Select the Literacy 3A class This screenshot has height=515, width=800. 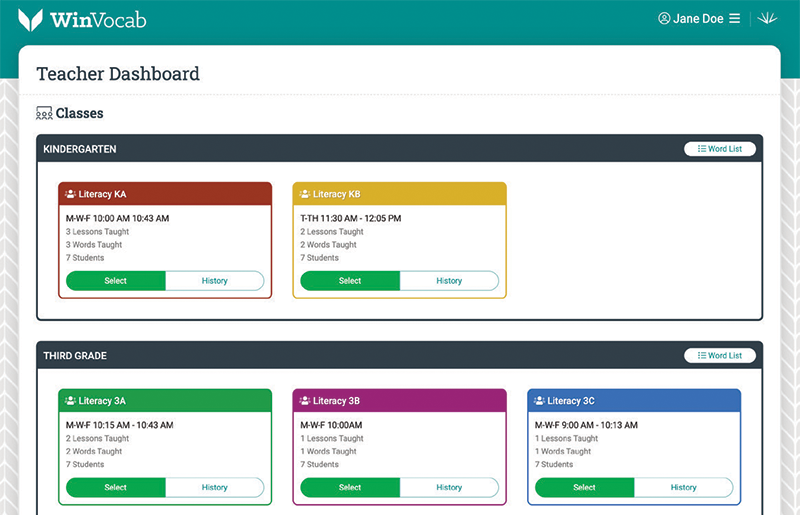coord(115,488)
